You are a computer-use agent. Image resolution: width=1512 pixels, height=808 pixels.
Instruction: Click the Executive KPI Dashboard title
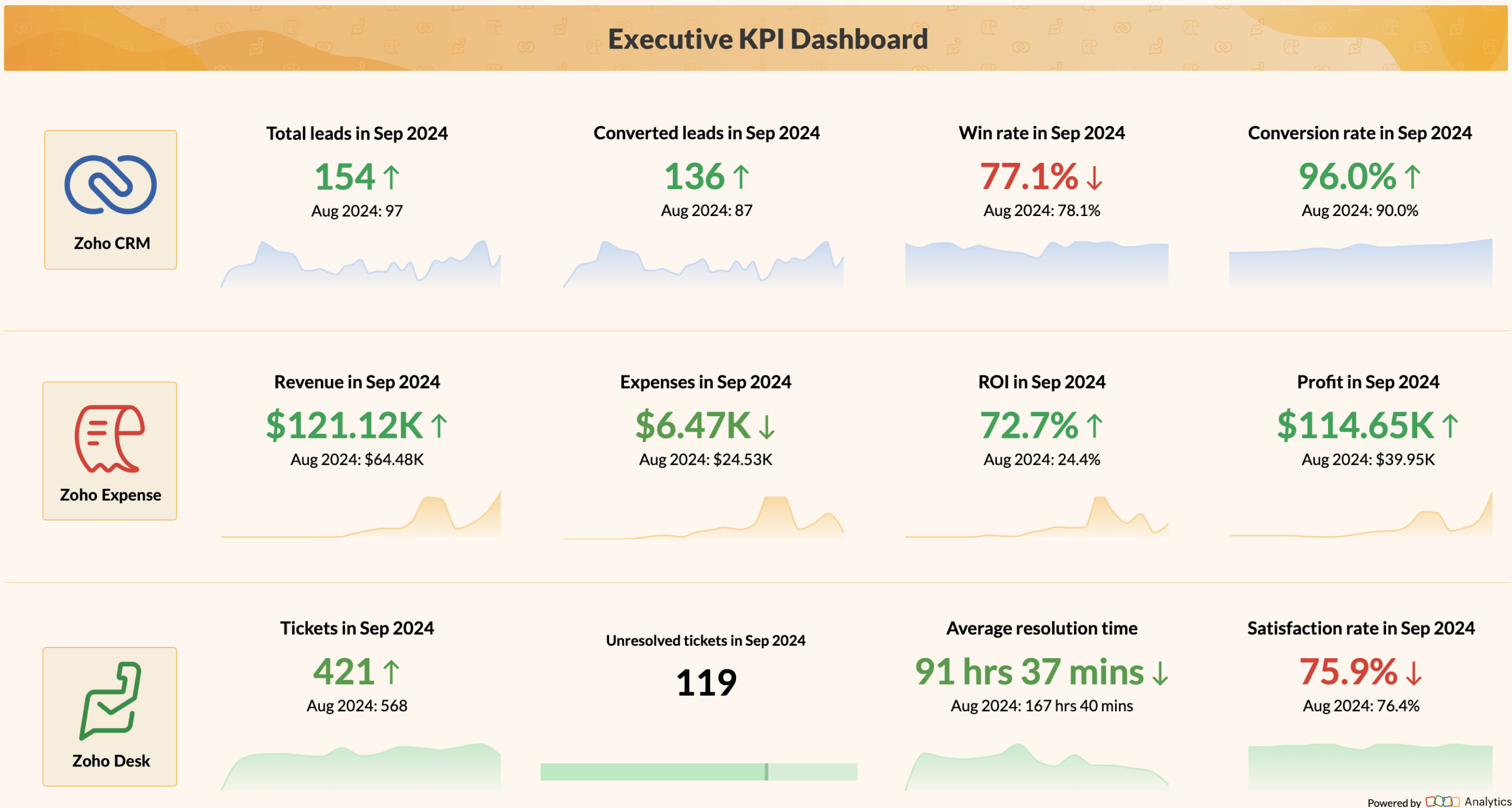click(x=767, y=39)
